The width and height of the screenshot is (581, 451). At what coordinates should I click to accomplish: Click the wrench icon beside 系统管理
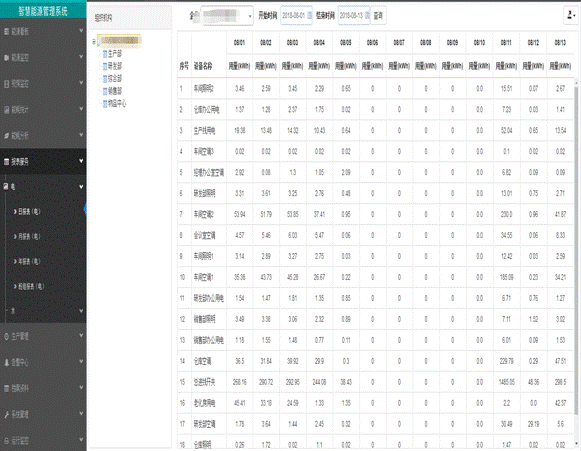click(x=6, y=415)
